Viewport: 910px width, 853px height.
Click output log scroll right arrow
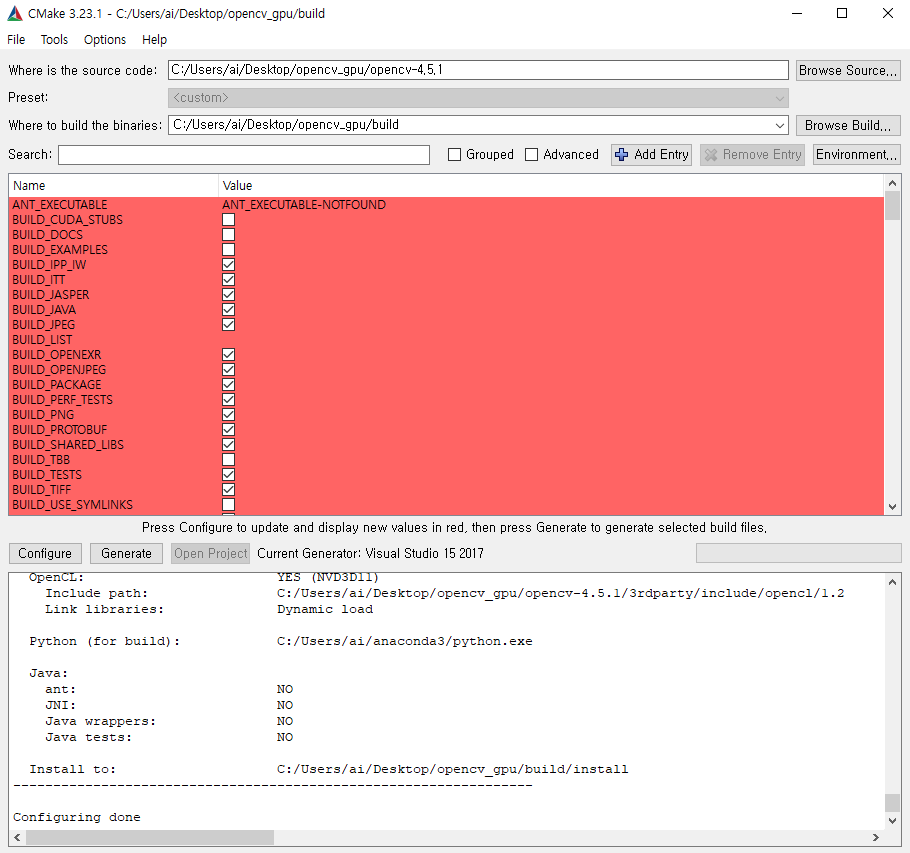876,837
